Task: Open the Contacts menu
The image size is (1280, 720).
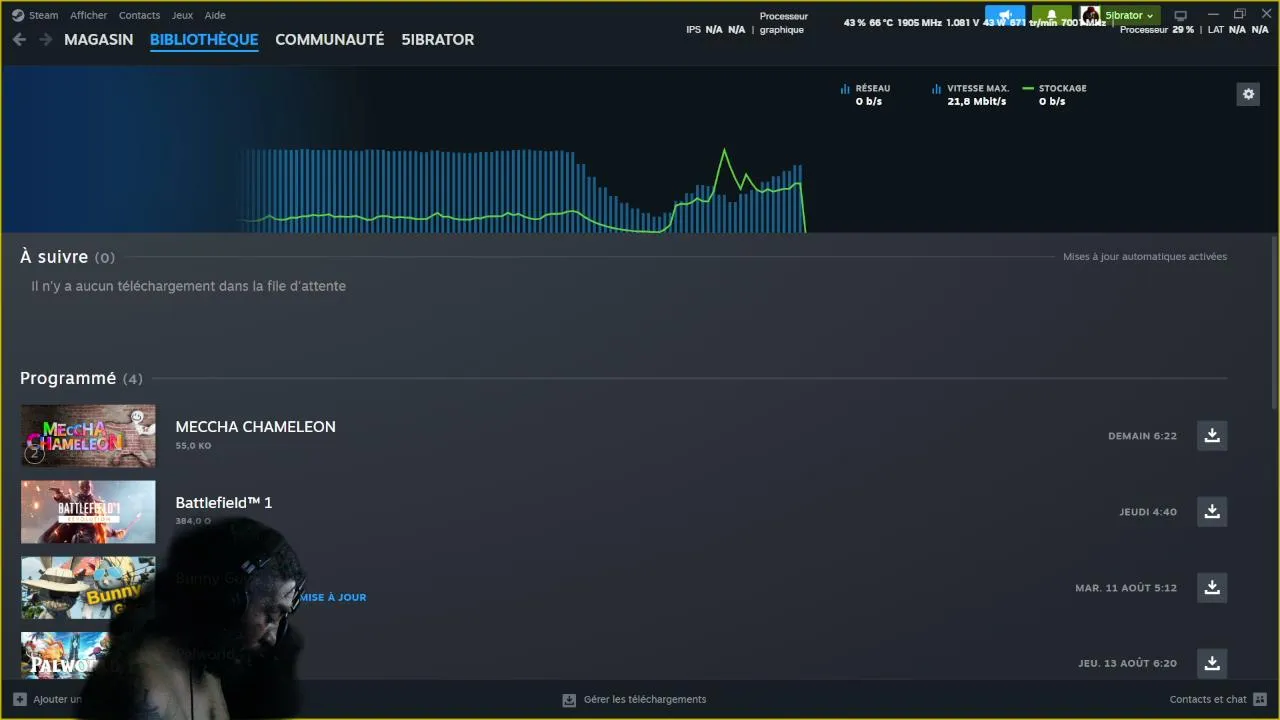Action: coord(139,15)
